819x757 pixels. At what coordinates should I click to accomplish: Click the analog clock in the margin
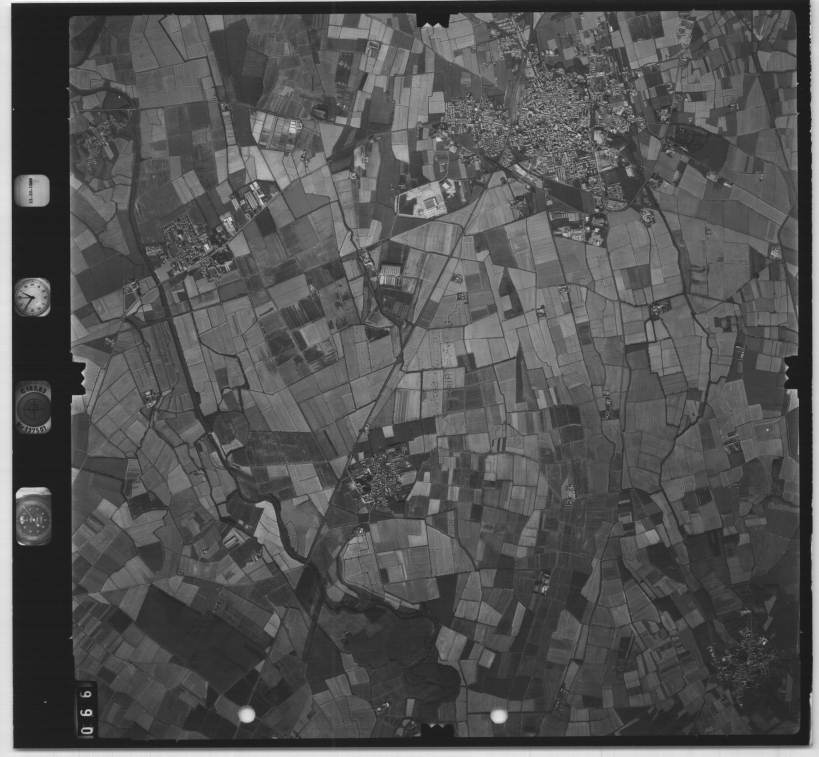32,297
